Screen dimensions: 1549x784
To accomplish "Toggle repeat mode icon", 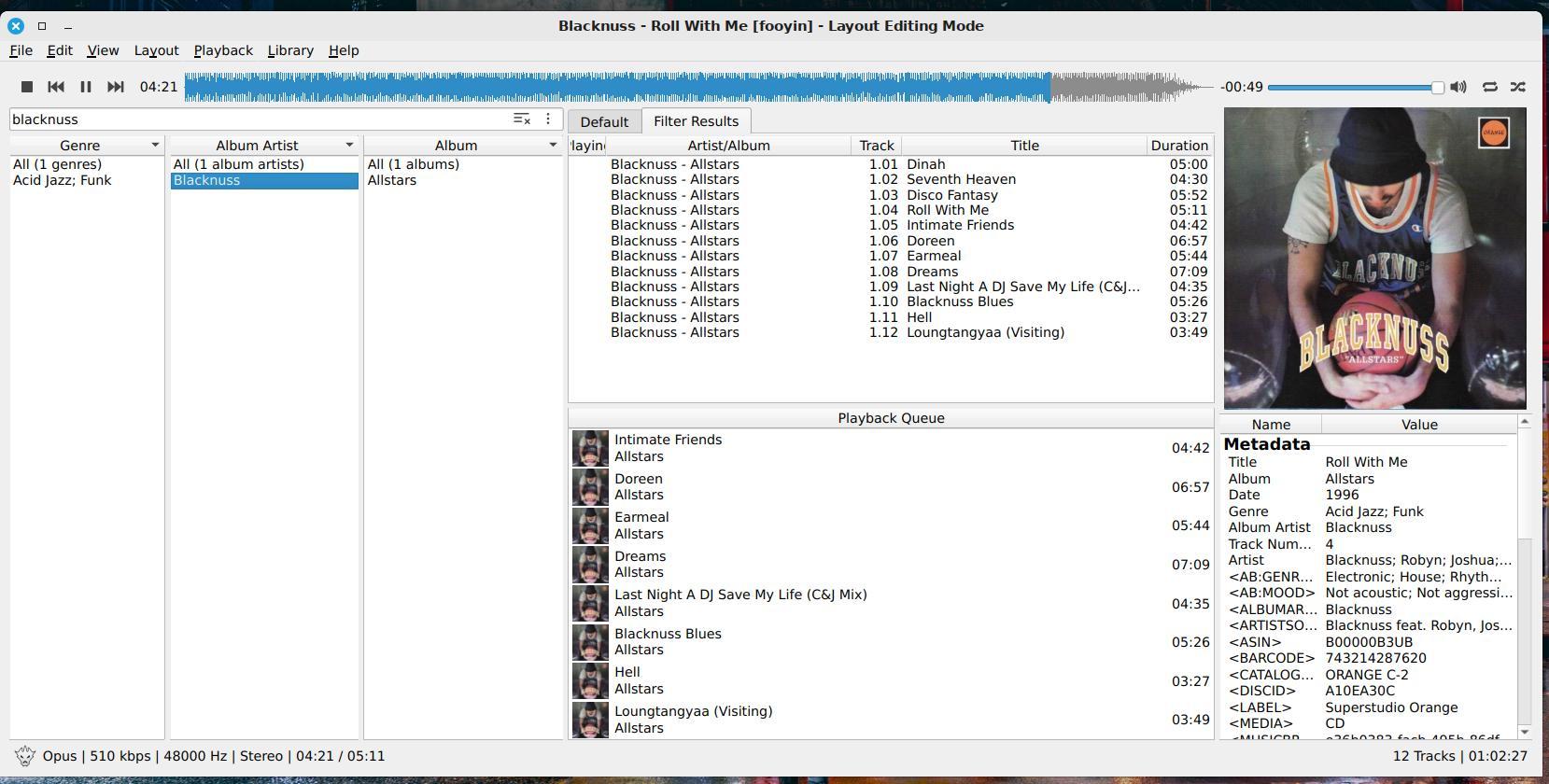I will (1490, 87).
